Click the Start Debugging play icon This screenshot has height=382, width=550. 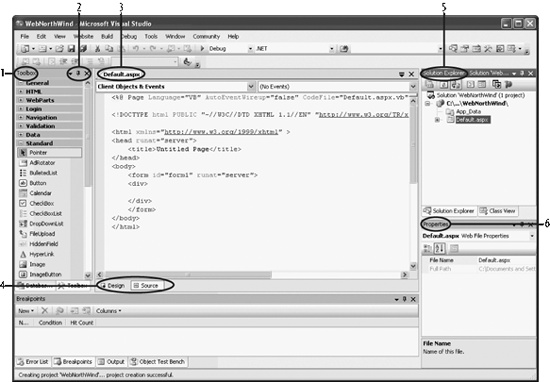coord(202,48)
